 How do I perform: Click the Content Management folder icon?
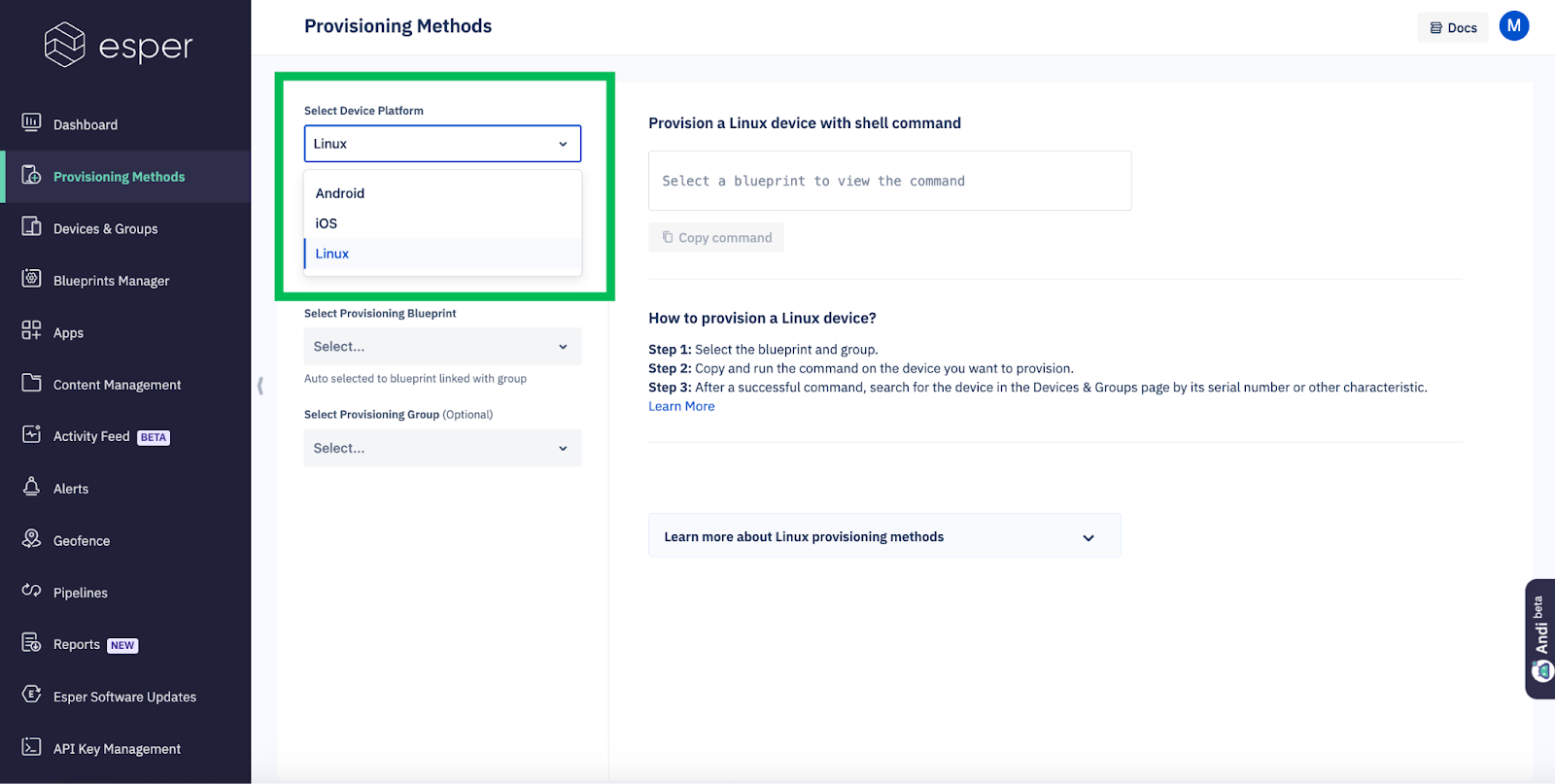point(31,383)
